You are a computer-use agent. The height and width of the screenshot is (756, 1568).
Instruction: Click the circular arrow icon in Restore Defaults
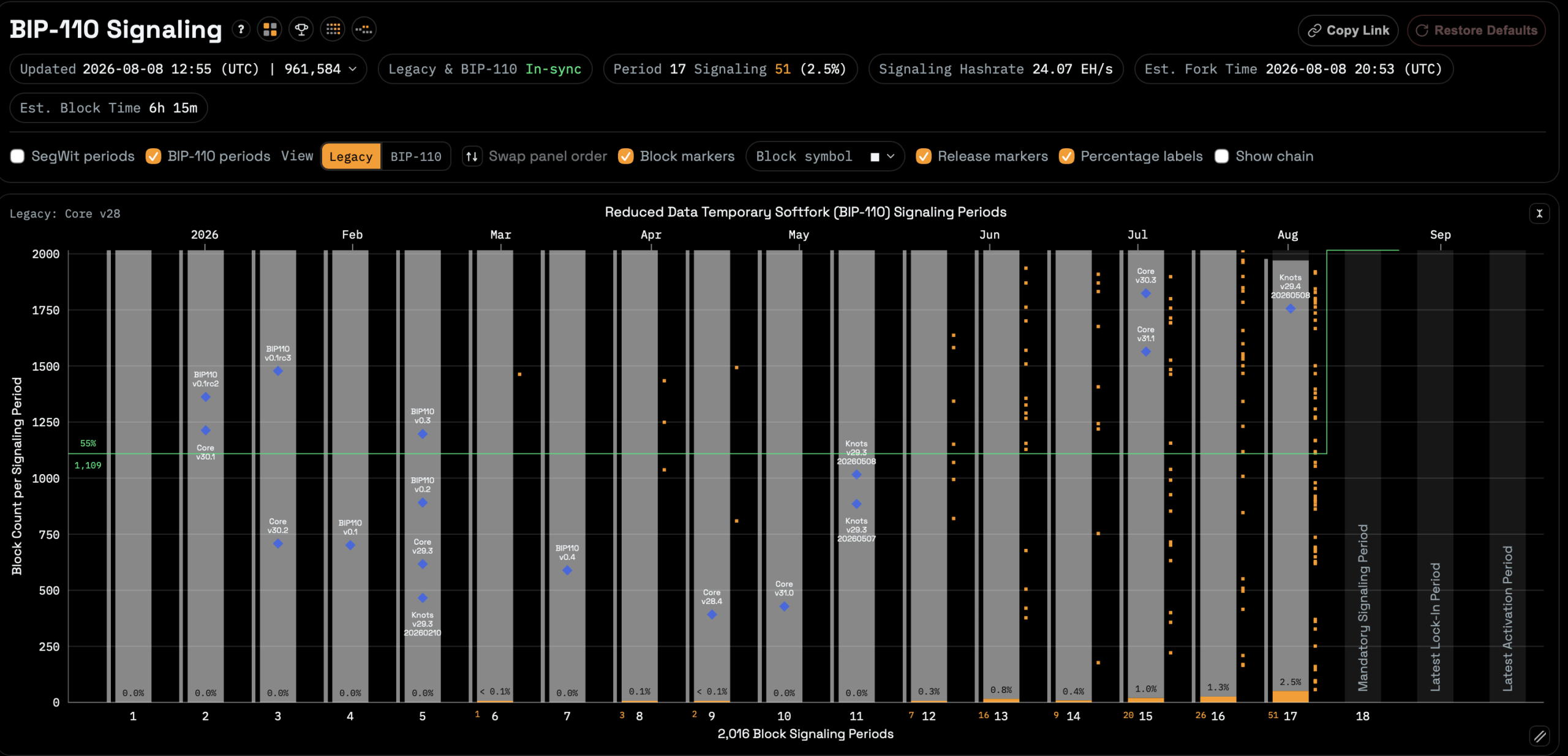click(x=1422, y=31)
